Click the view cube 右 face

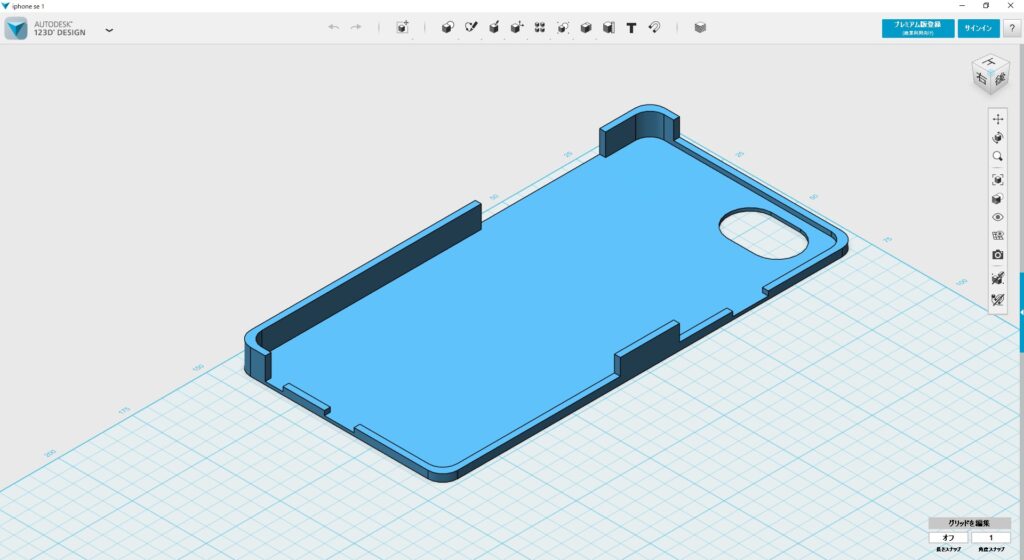[x=981, y=79]
